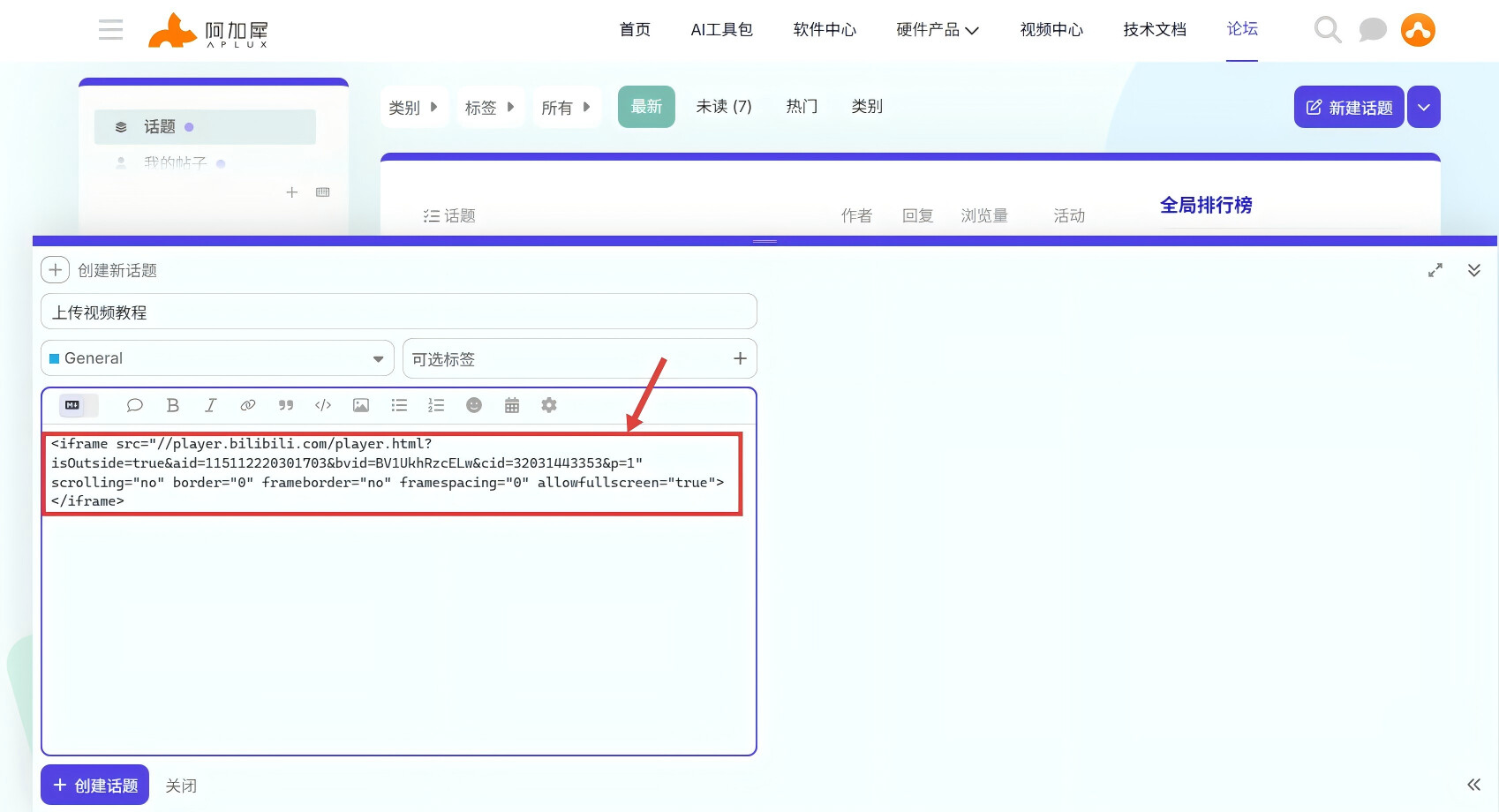This screenshot has height=812, width=1499.
Task: Click the Bold formatting icon
Action: (x=173, y=405)
